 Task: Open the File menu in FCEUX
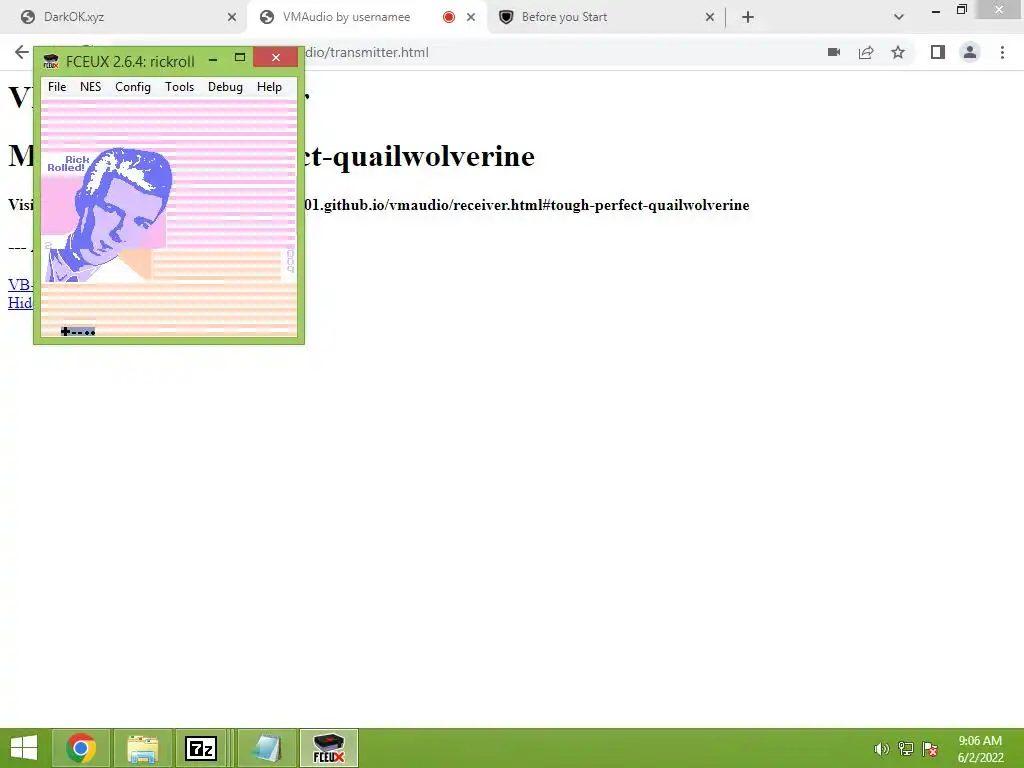(x=57, y=87)
